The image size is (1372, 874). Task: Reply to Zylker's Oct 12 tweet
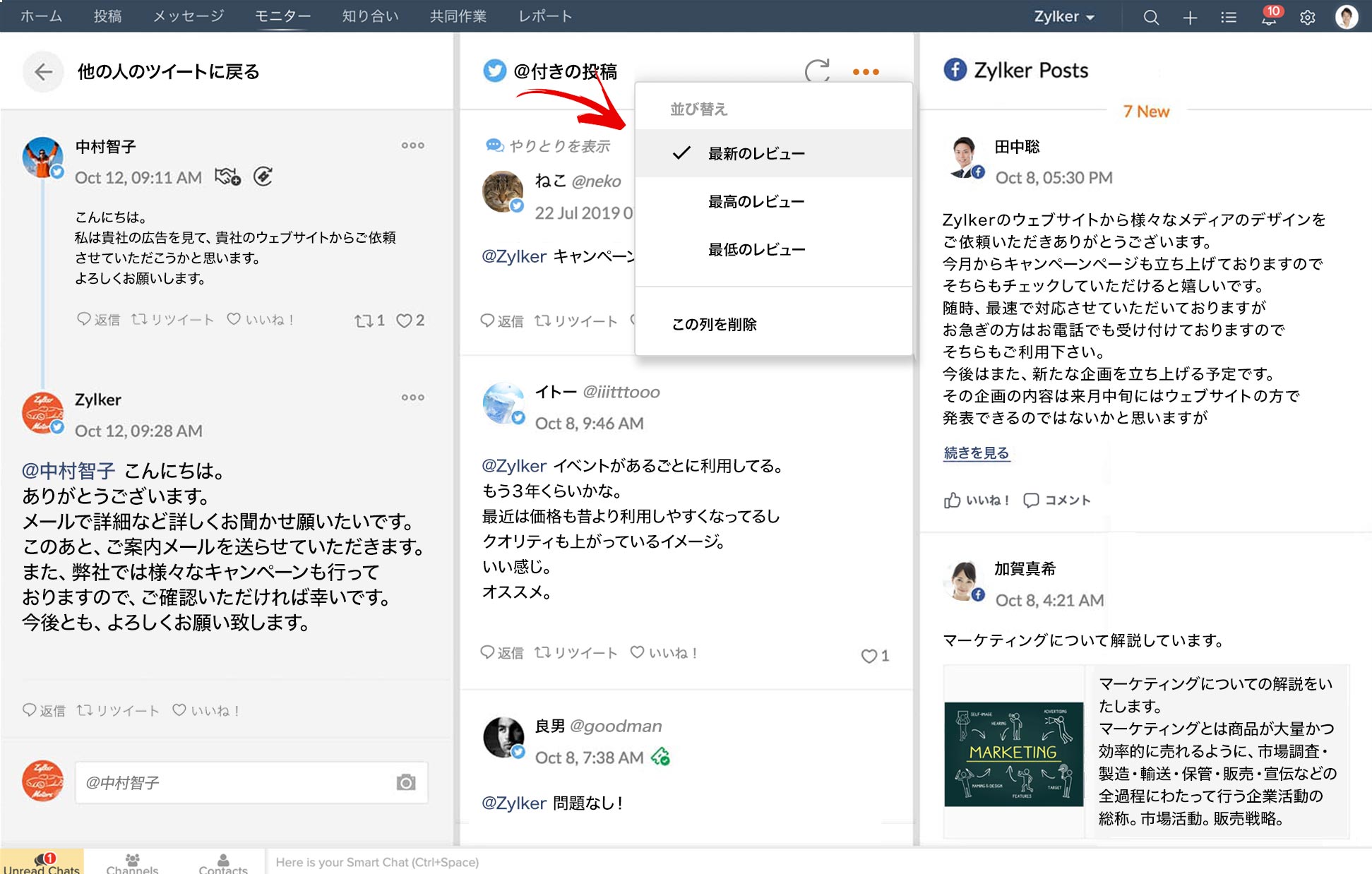point(44,710)
